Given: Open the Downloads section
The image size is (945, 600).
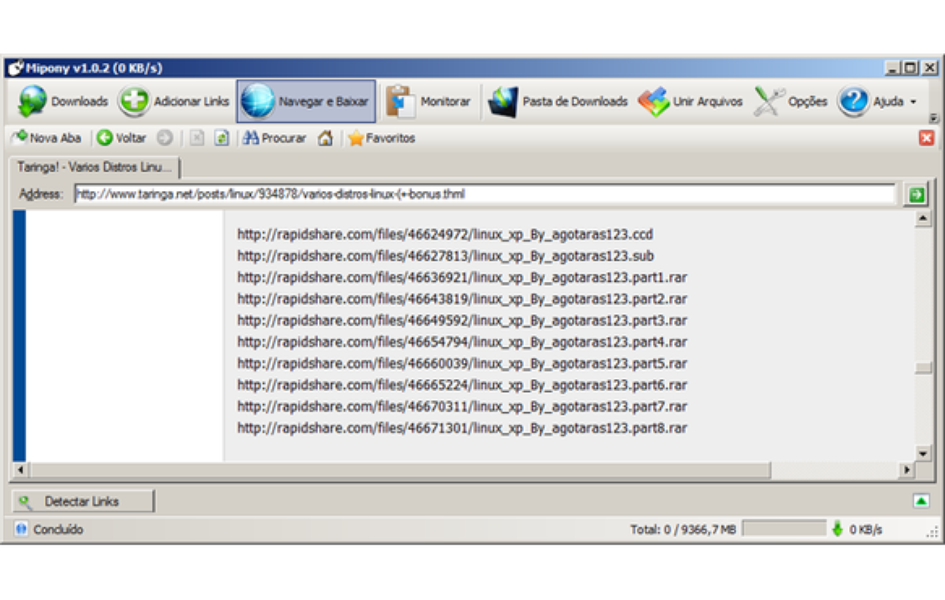Looking at the screenshot, I should [x=63, y=101].
